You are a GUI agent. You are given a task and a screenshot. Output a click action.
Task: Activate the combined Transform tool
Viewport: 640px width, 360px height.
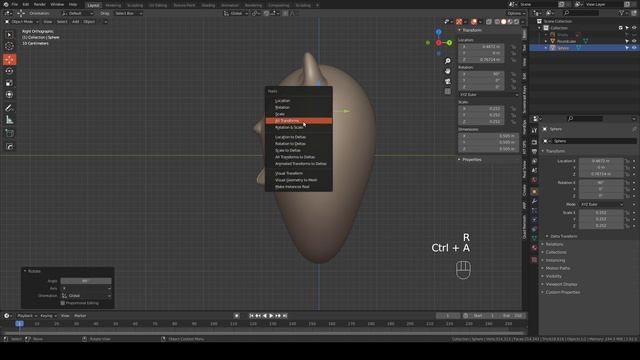tap(9, 95)
